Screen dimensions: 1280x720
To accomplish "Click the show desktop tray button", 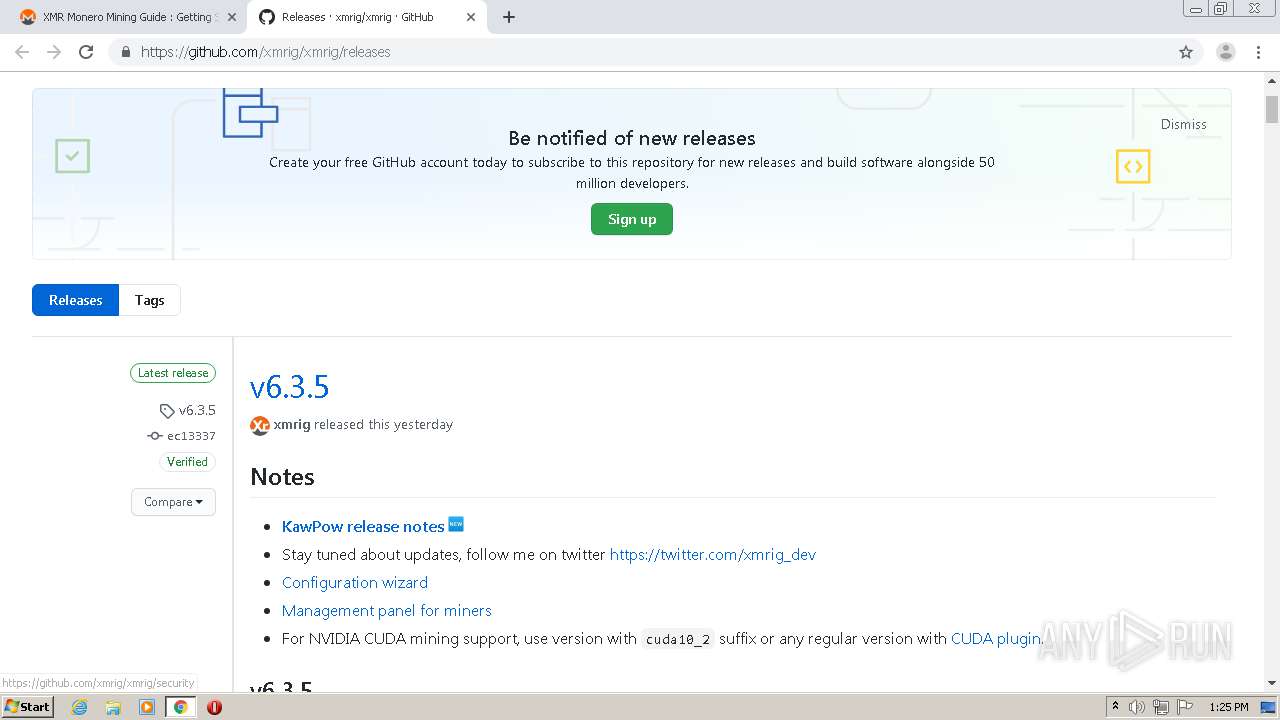I will [1270, 707].
